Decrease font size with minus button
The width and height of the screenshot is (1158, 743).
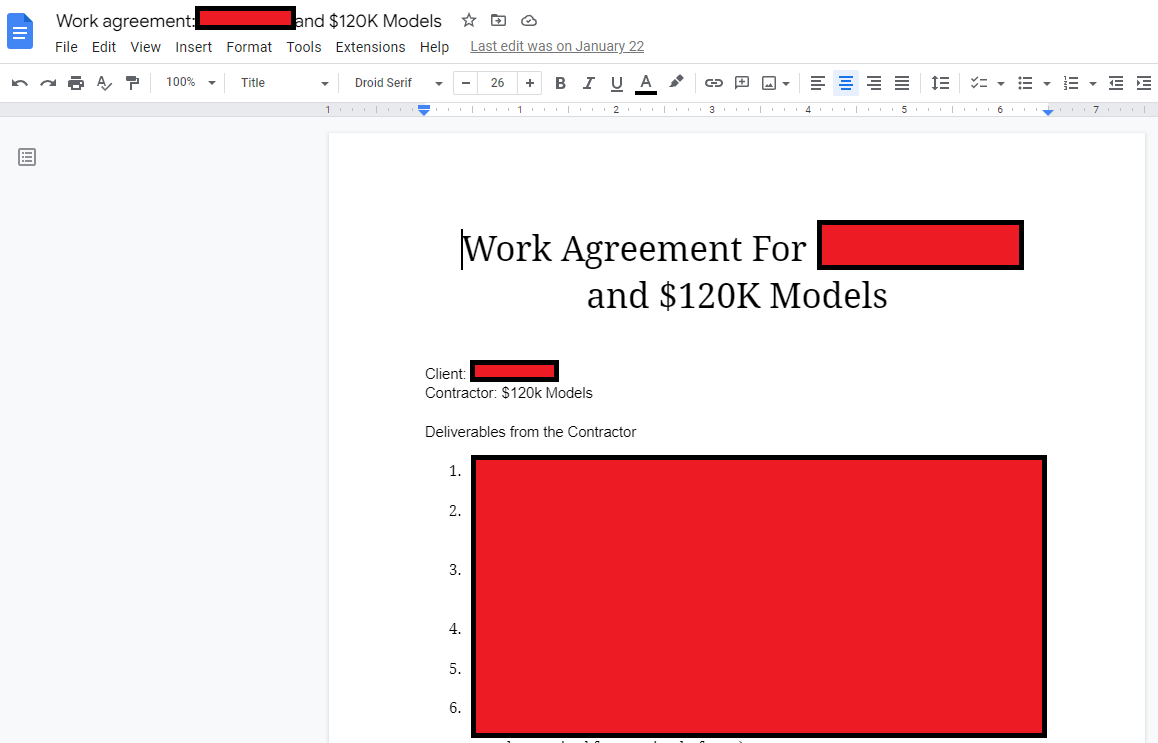tap(465, 83)
